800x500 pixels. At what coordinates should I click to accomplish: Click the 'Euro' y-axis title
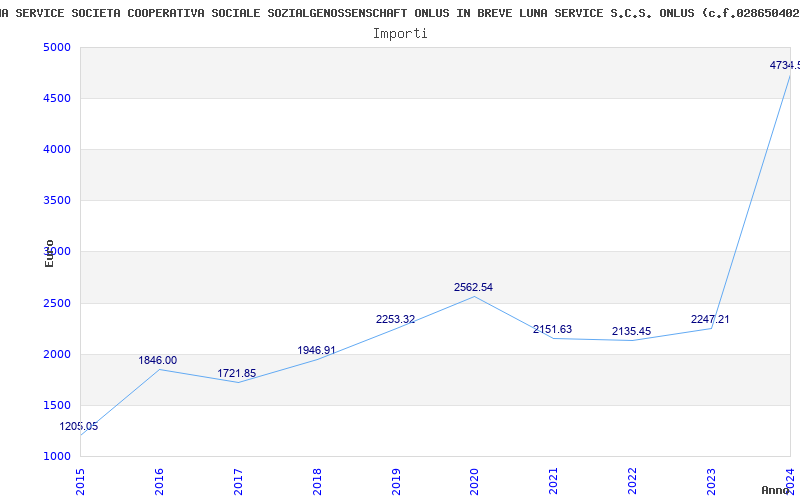tap(49, 253)
